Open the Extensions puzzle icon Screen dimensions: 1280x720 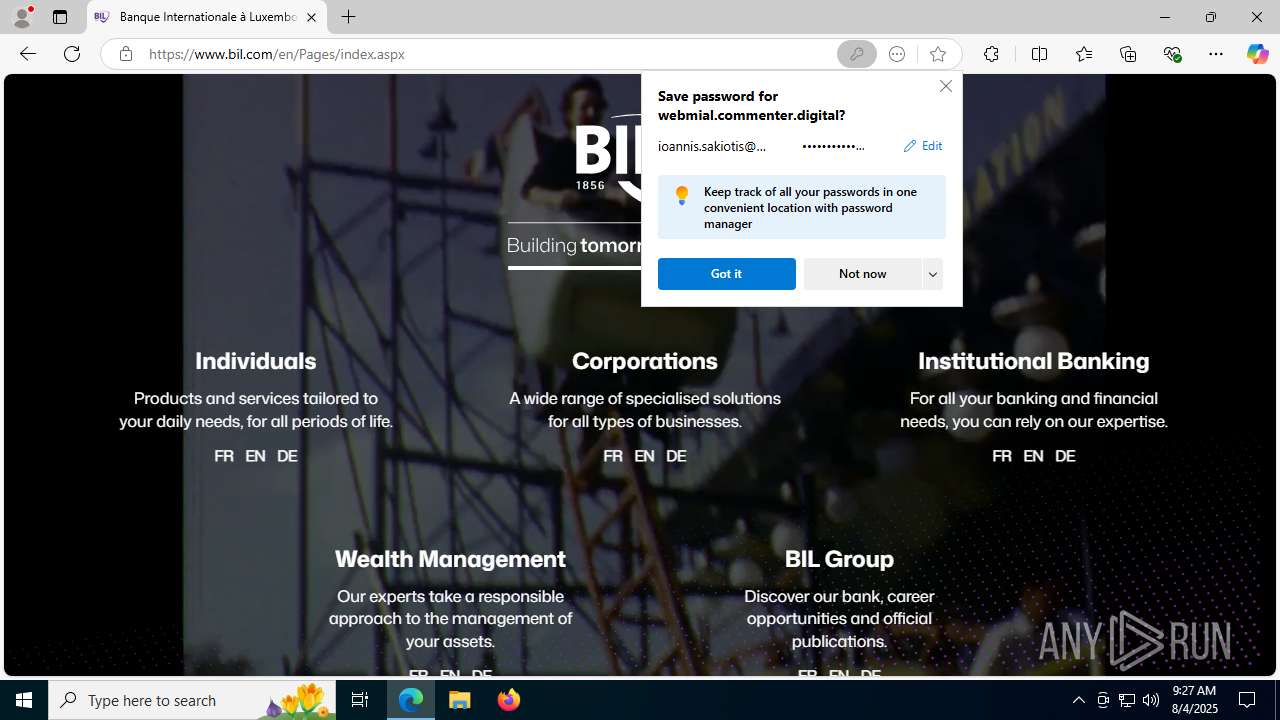[x=991, y=54]
